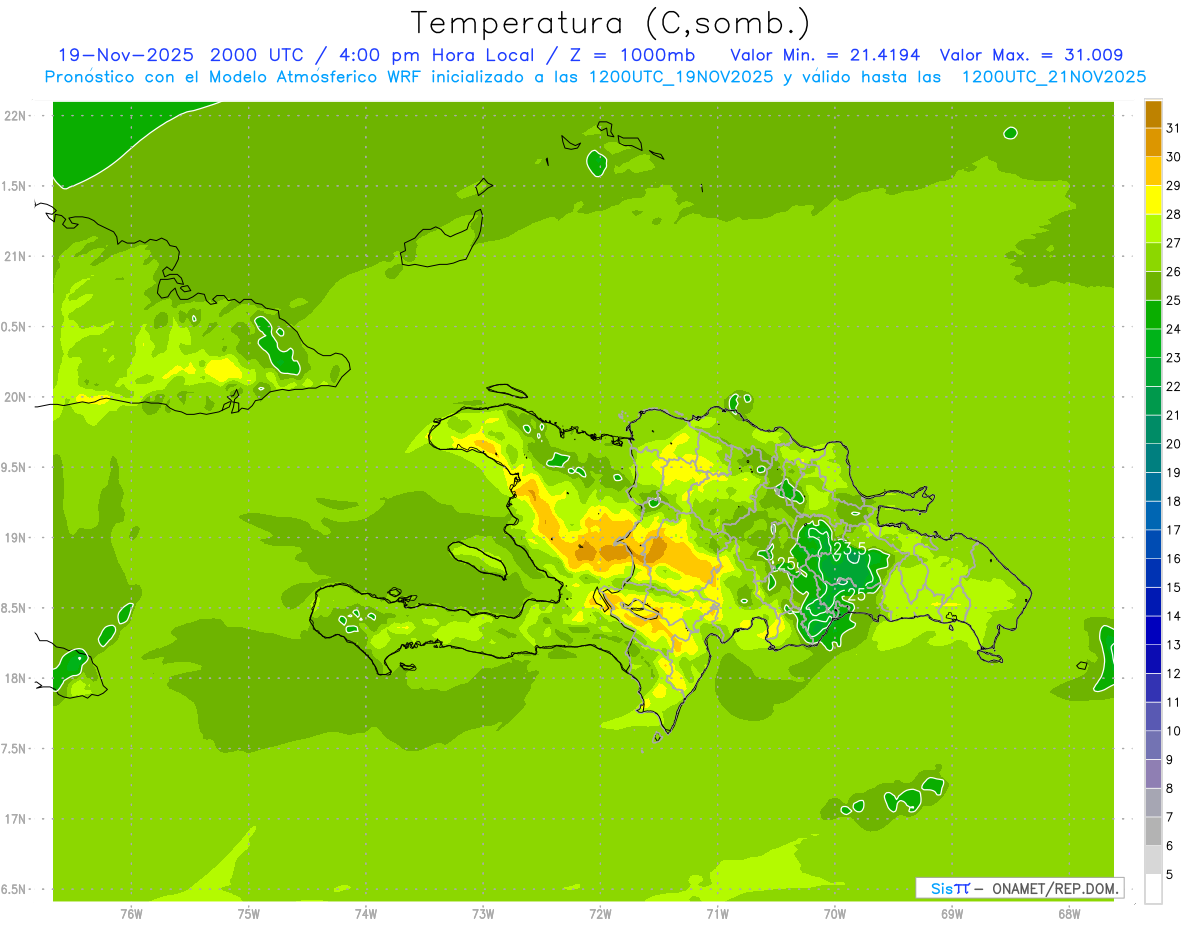
Task: Click the "18N" latitude axis label
Action: [x=15, y=678]
